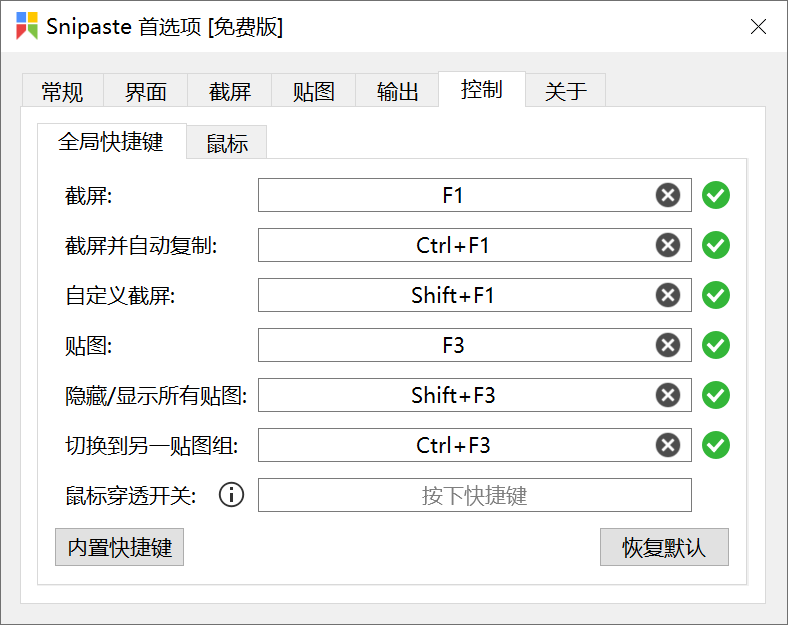788x625 pixels.
Task: Switch to the 鼠标 sub-tab
Action: coord(227,143)
